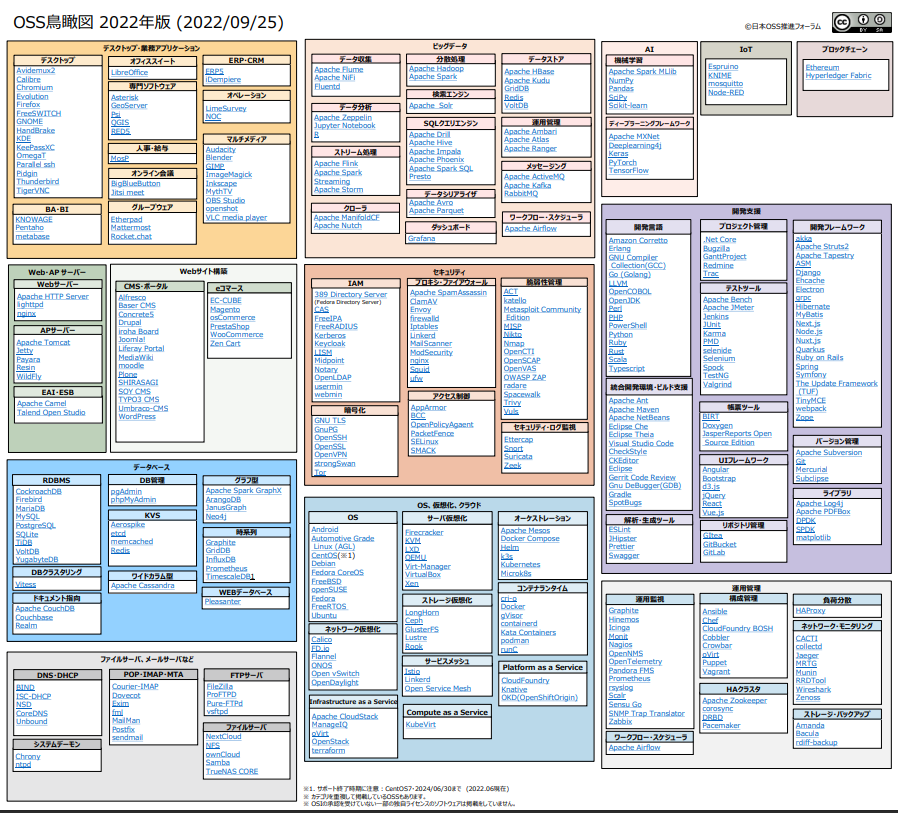Open the Neo4j link
The image size is (898, 813).
pos(216,516)
